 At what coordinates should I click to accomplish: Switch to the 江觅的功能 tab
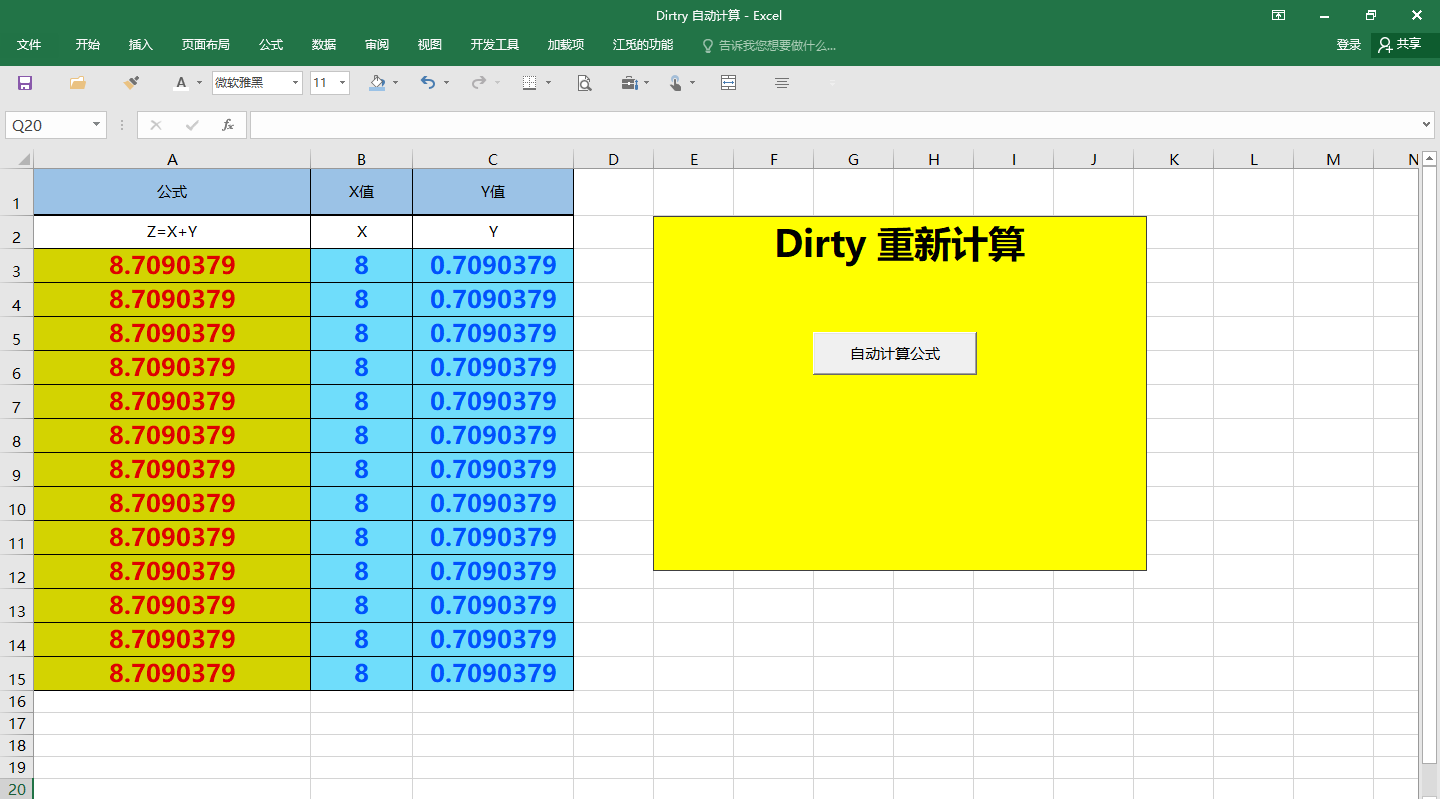click(x=643, y=45)
